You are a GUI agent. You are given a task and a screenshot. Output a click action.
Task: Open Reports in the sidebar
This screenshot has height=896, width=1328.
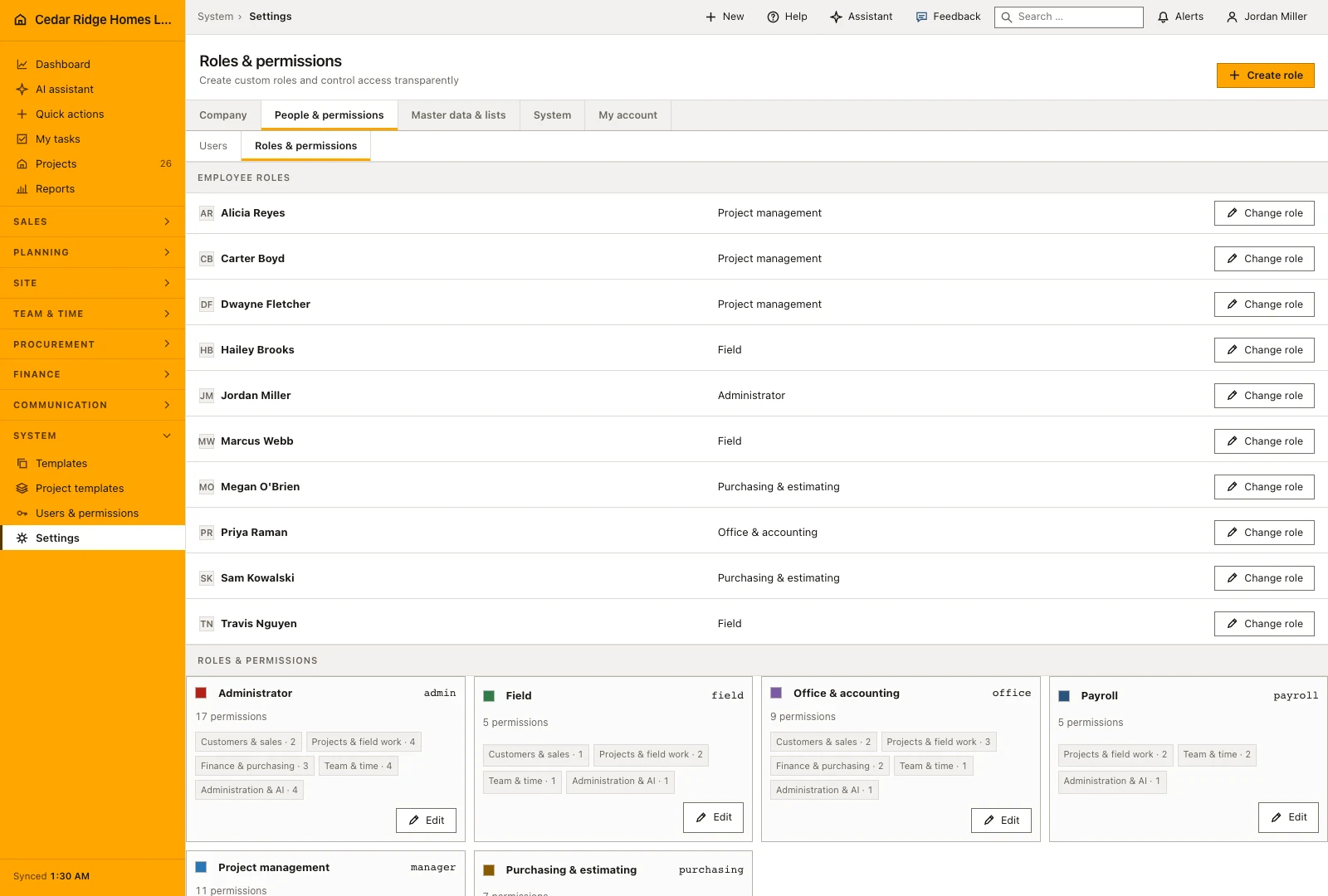[92, 188]
